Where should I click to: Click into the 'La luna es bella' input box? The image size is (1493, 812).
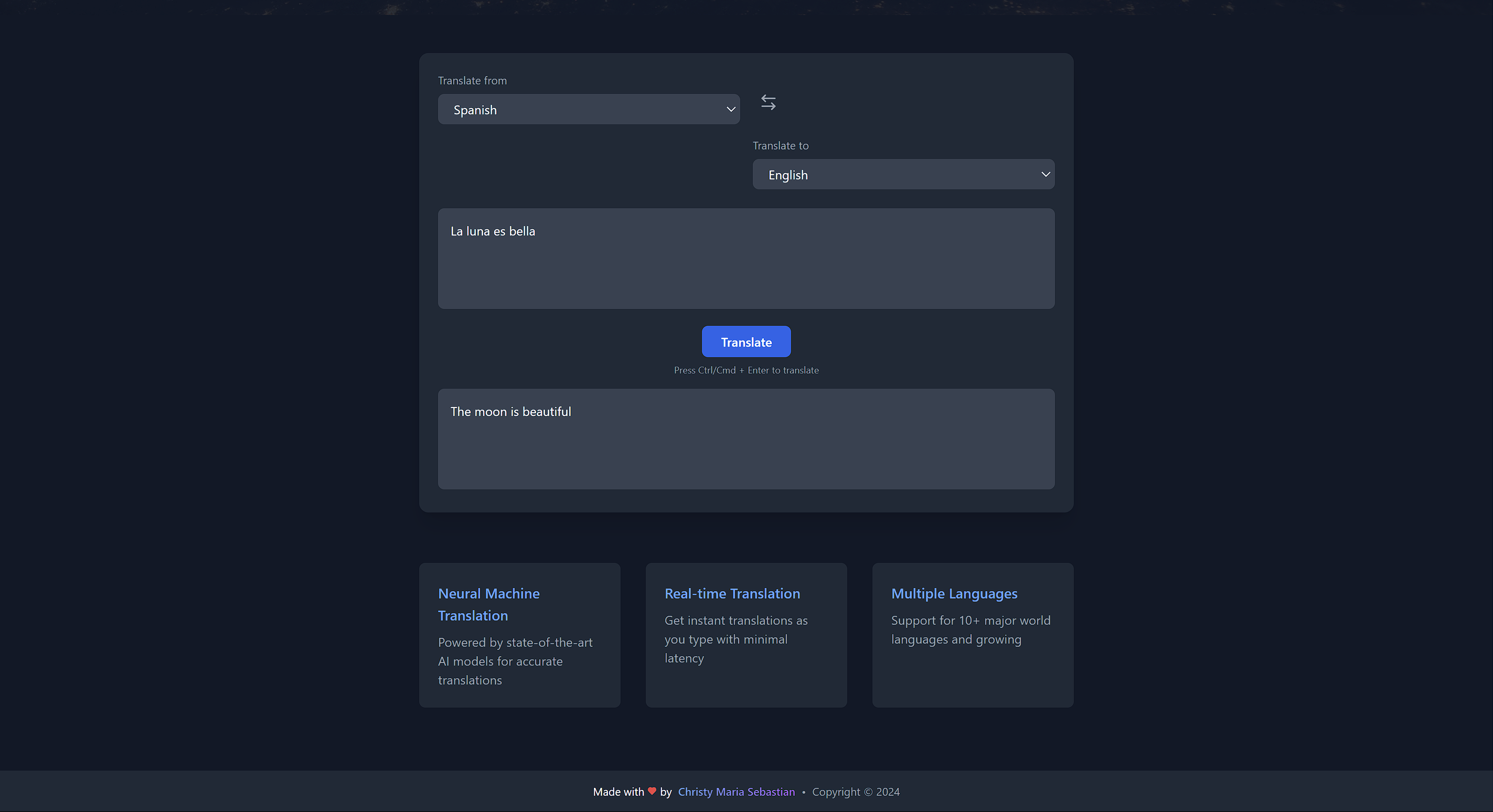click(745, 259)
